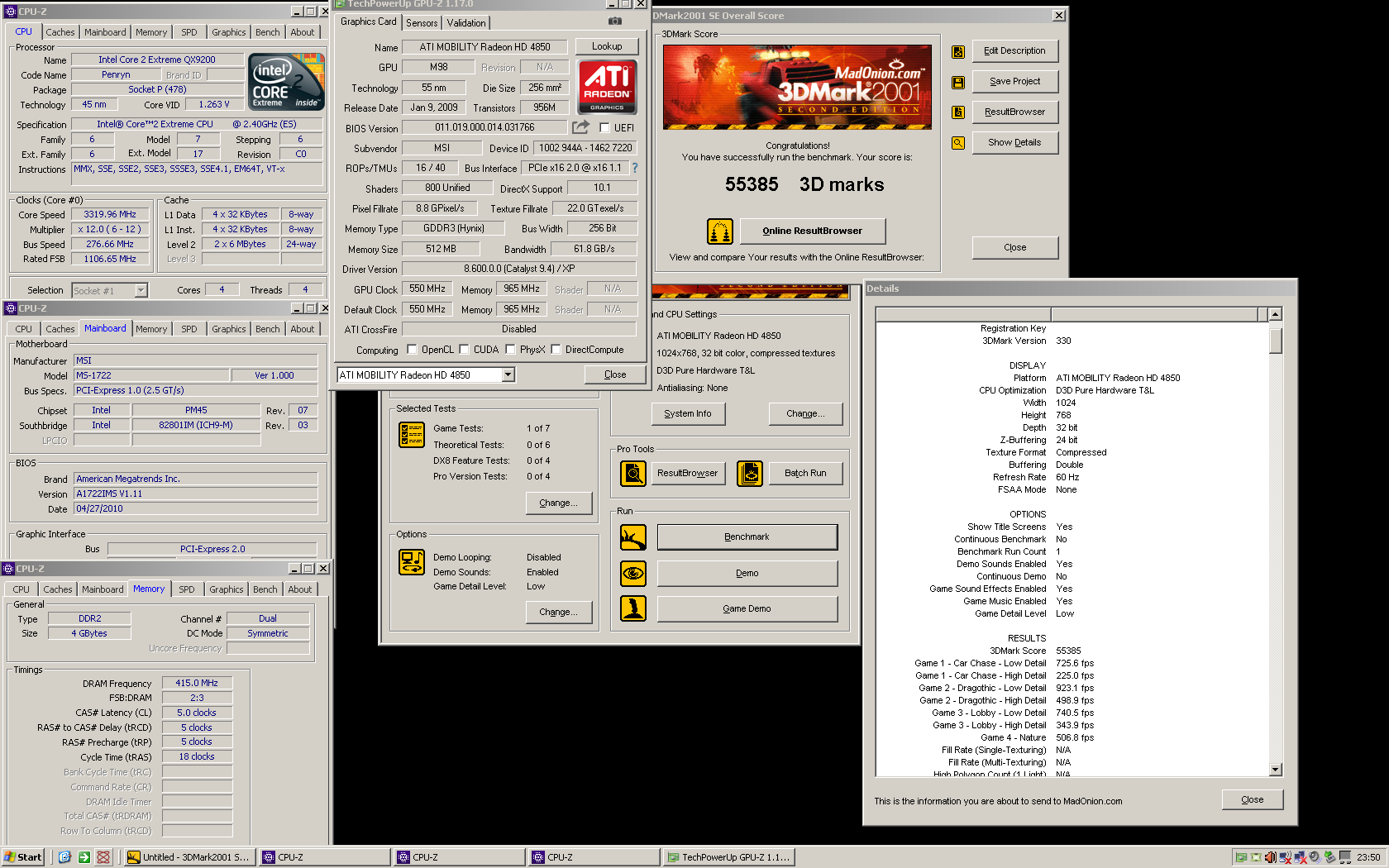Click the Online ResultBrowser button
1389x868 pixels.
click(812, 231)
